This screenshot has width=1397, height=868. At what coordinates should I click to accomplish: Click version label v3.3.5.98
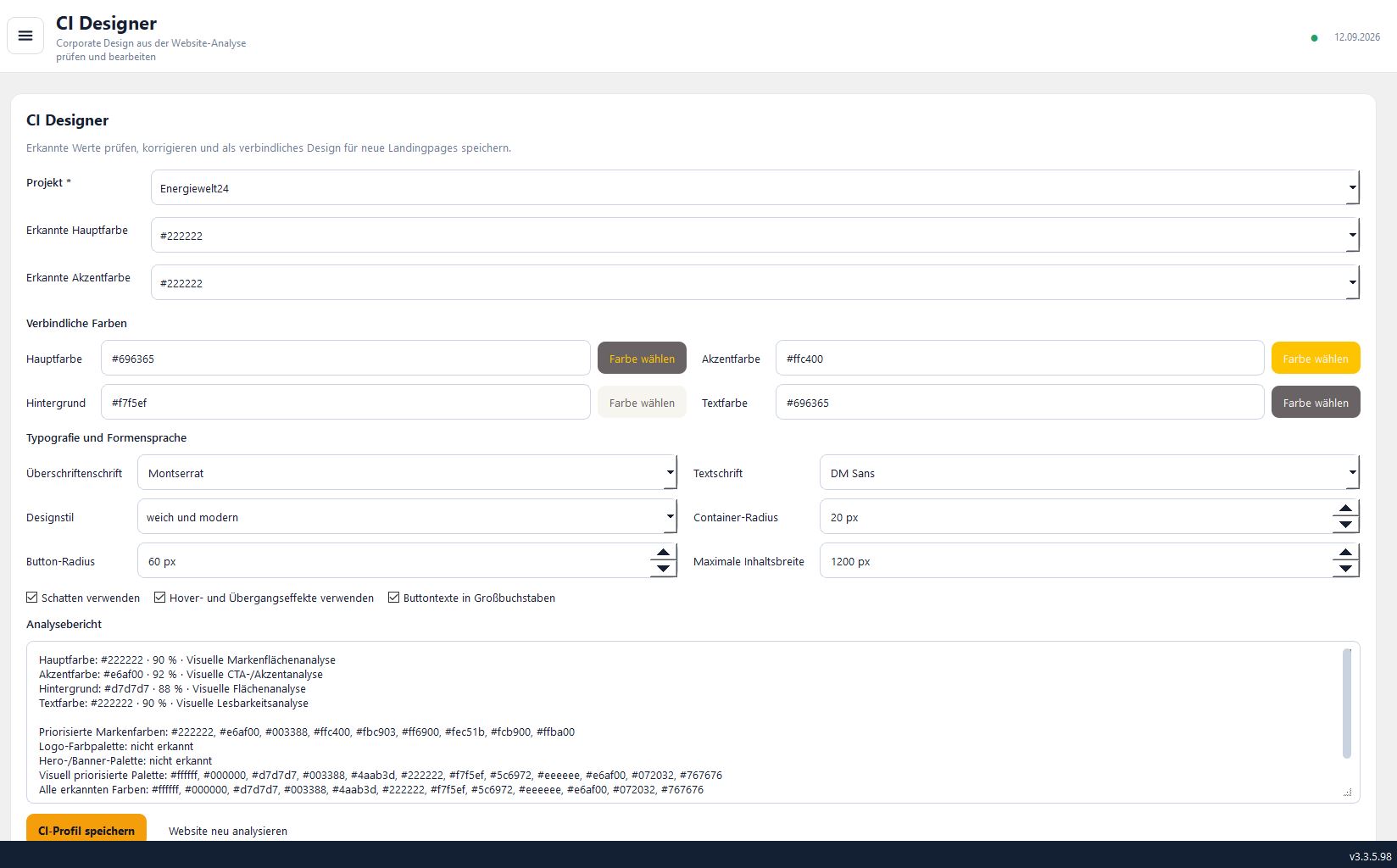tap(1371, 857)
